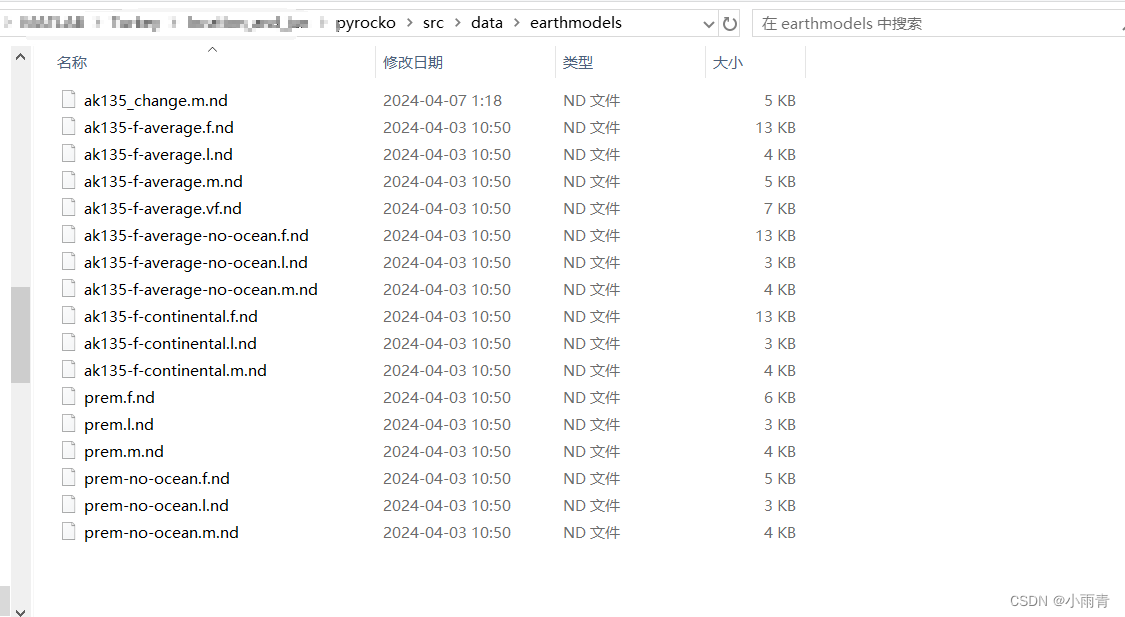Select file name ak135-f-average.l.nd

(x=158, y=154)
